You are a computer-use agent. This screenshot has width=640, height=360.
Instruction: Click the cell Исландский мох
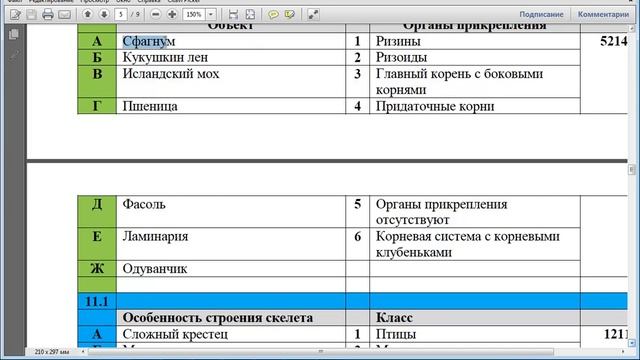click(171, 74)
